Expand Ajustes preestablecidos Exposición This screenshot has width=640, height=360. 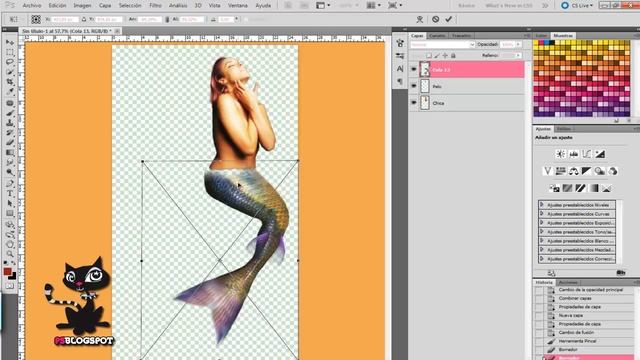(542, 223)
